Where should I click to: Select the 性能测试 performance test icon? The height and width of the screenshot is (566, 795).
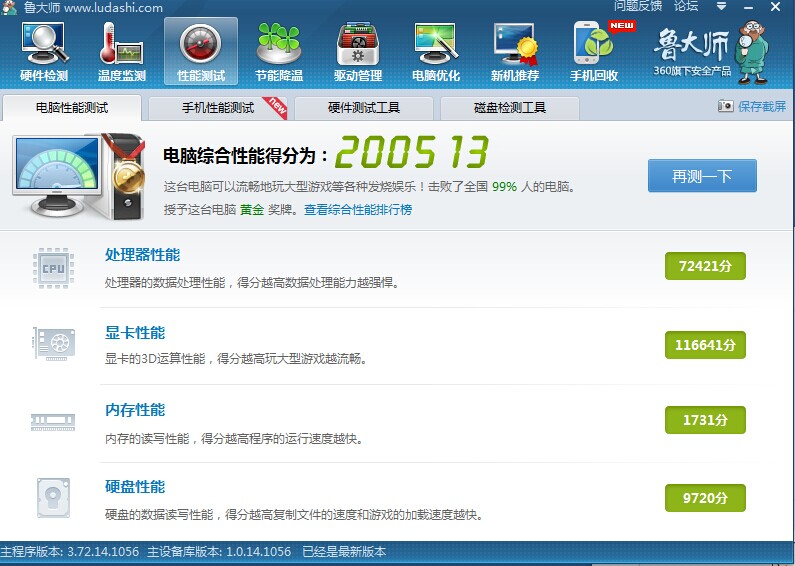tap(201, 52)
